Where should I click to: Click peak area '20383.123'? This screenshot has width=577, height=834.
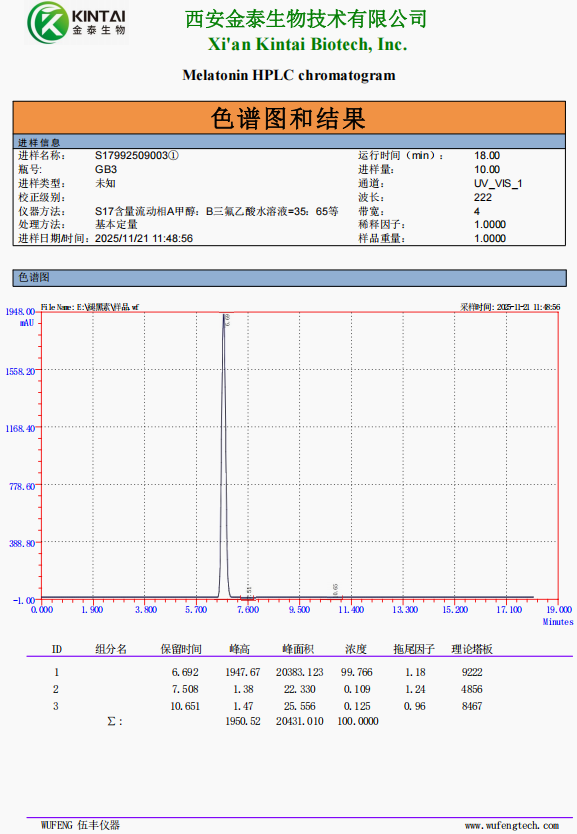[x=299, y=672]
